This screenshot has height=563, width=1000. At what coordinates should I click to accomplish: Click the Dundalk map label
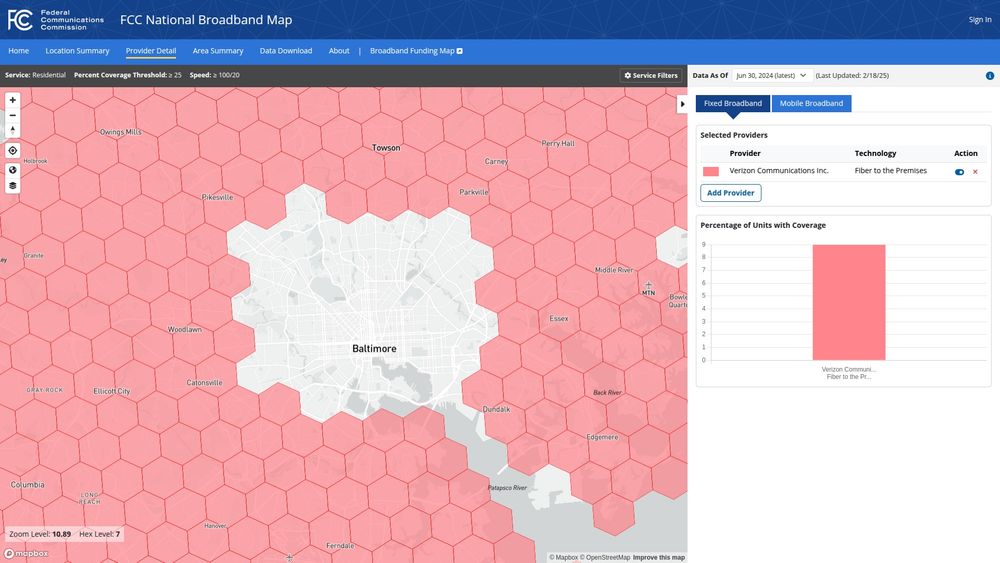(x=496, y=409)
